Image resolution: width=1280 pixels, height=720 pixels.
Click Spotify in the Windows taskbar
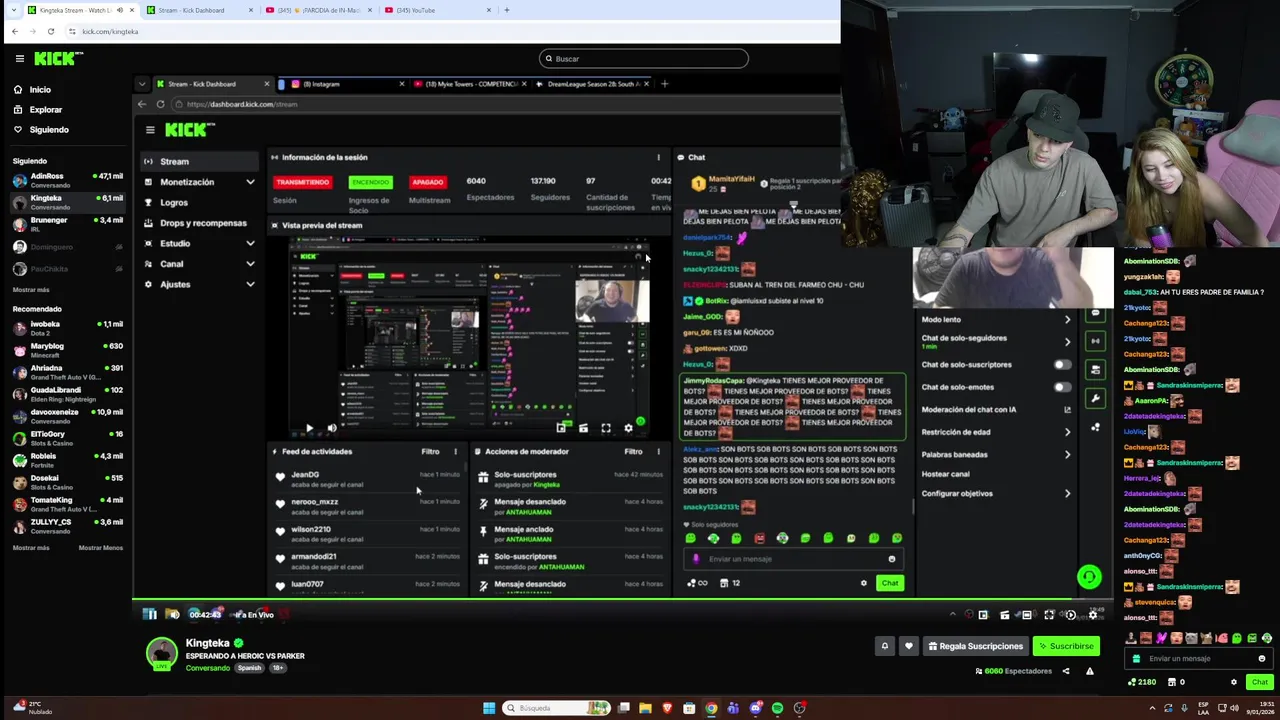pyautogui.click(x=777, y=708)
